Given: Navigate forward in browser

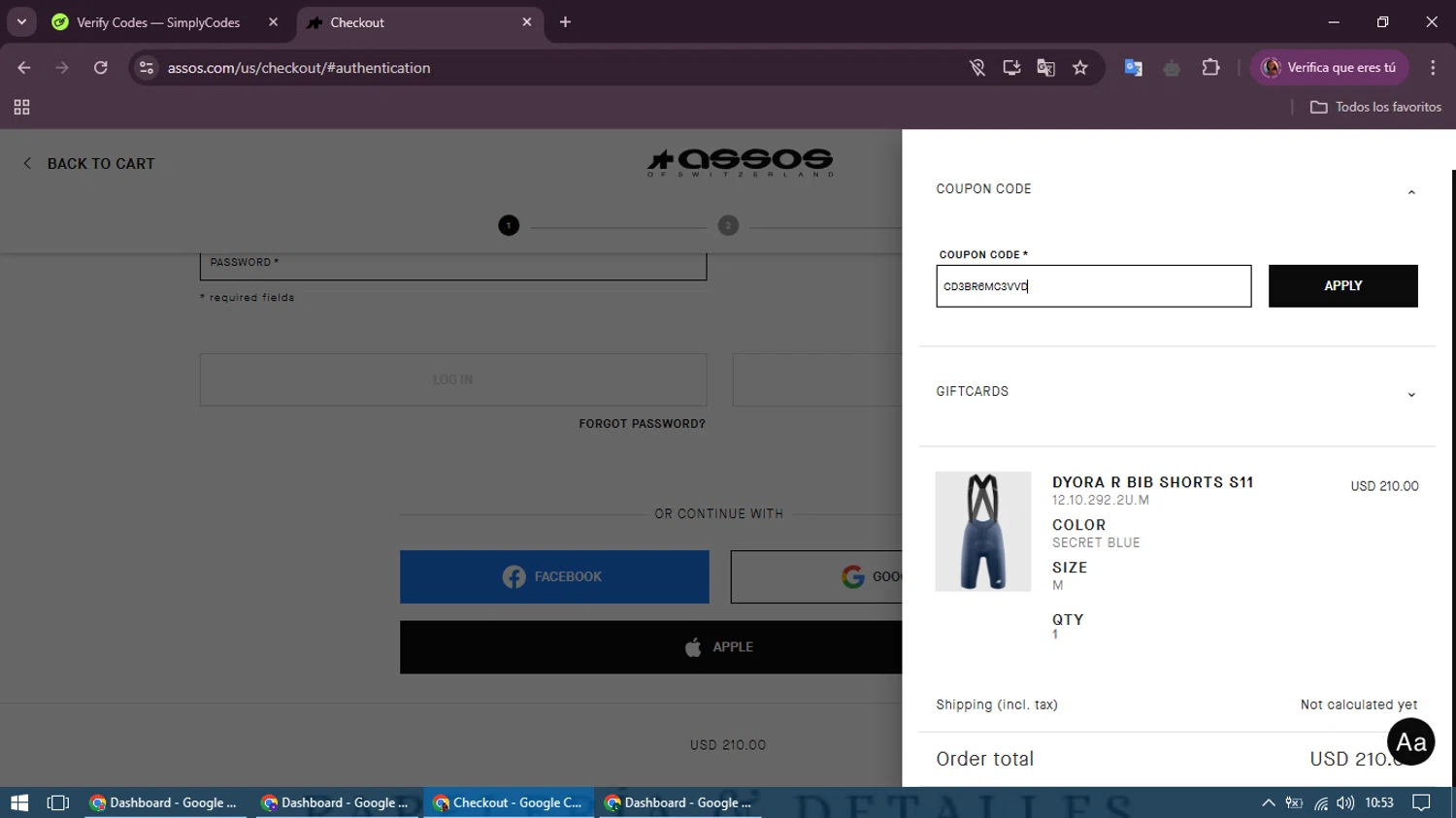Looking at the screenshot, I should tap(62, 68).
